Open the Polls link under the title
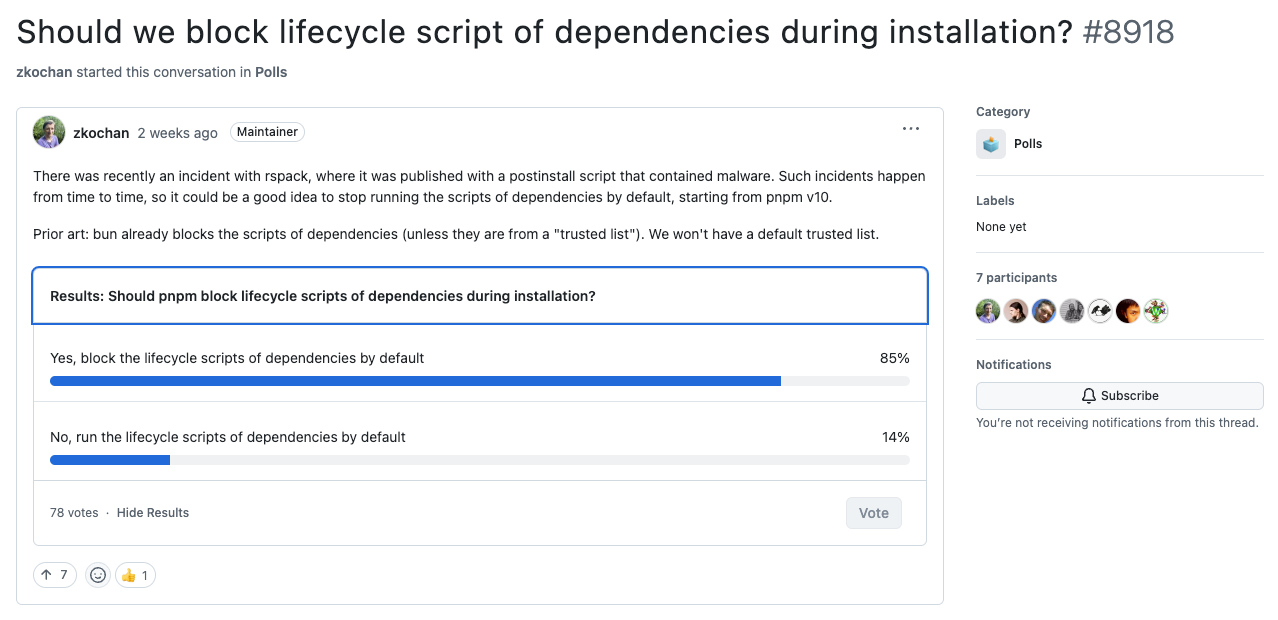Viewport: 1278px width, 620px height. click(271, 72)
